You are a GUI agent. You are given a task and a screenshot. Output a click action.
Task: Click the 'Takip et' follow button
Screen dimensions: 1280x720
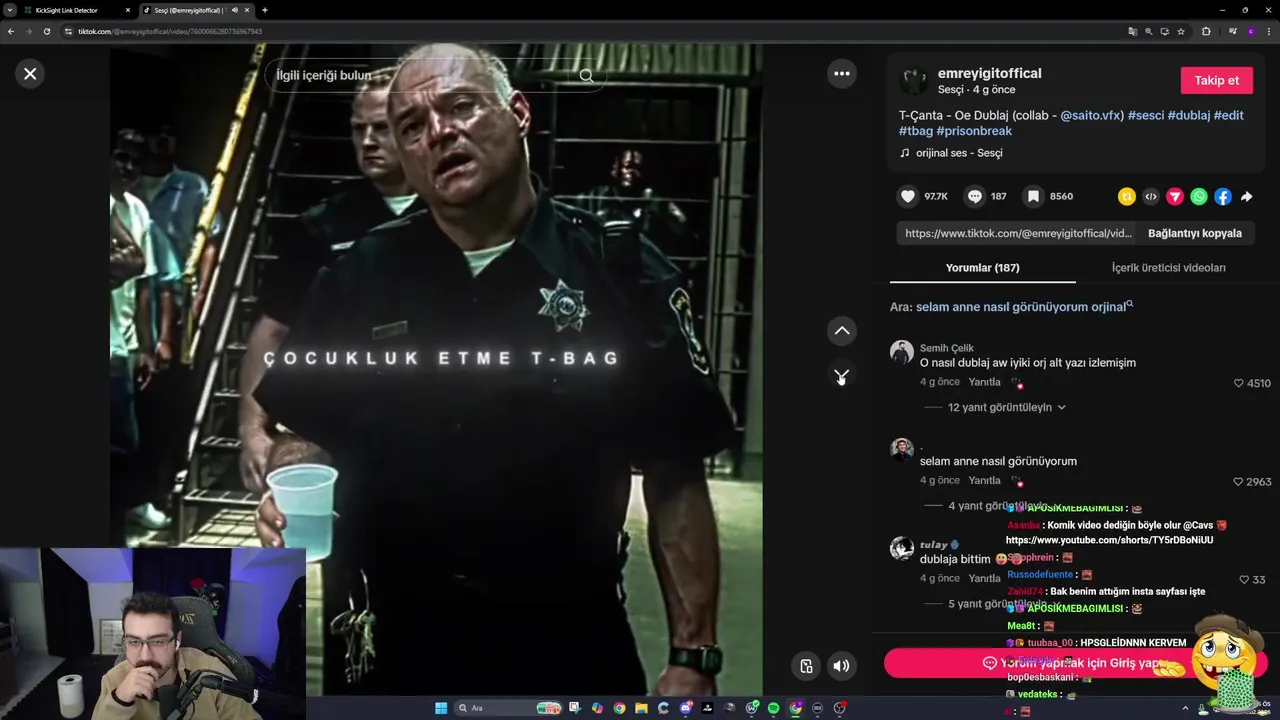tap(1216, 80)
